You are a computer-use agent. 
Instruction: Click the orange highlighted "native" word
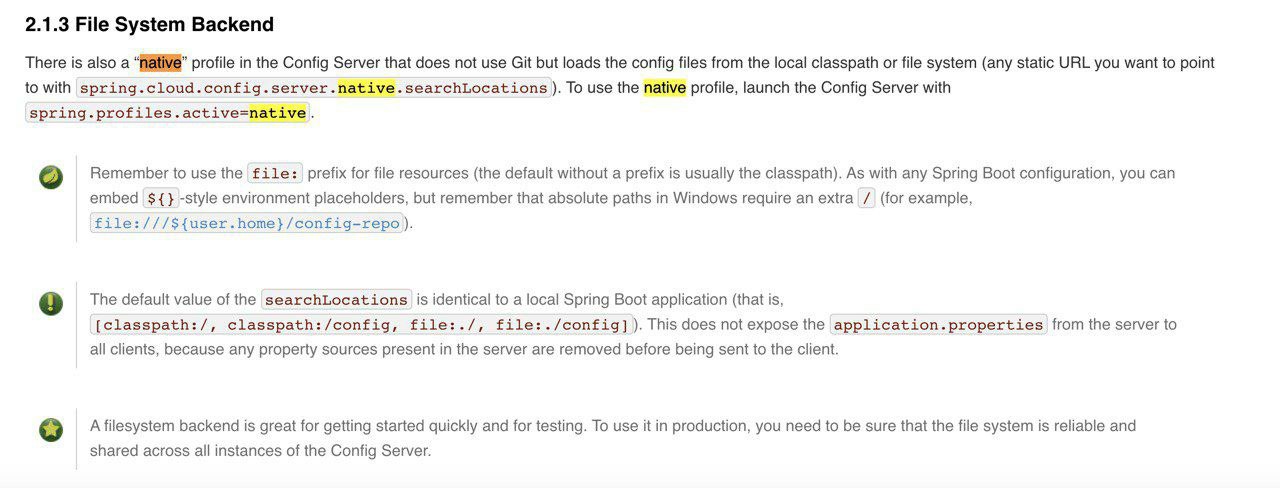pos(160,62)
